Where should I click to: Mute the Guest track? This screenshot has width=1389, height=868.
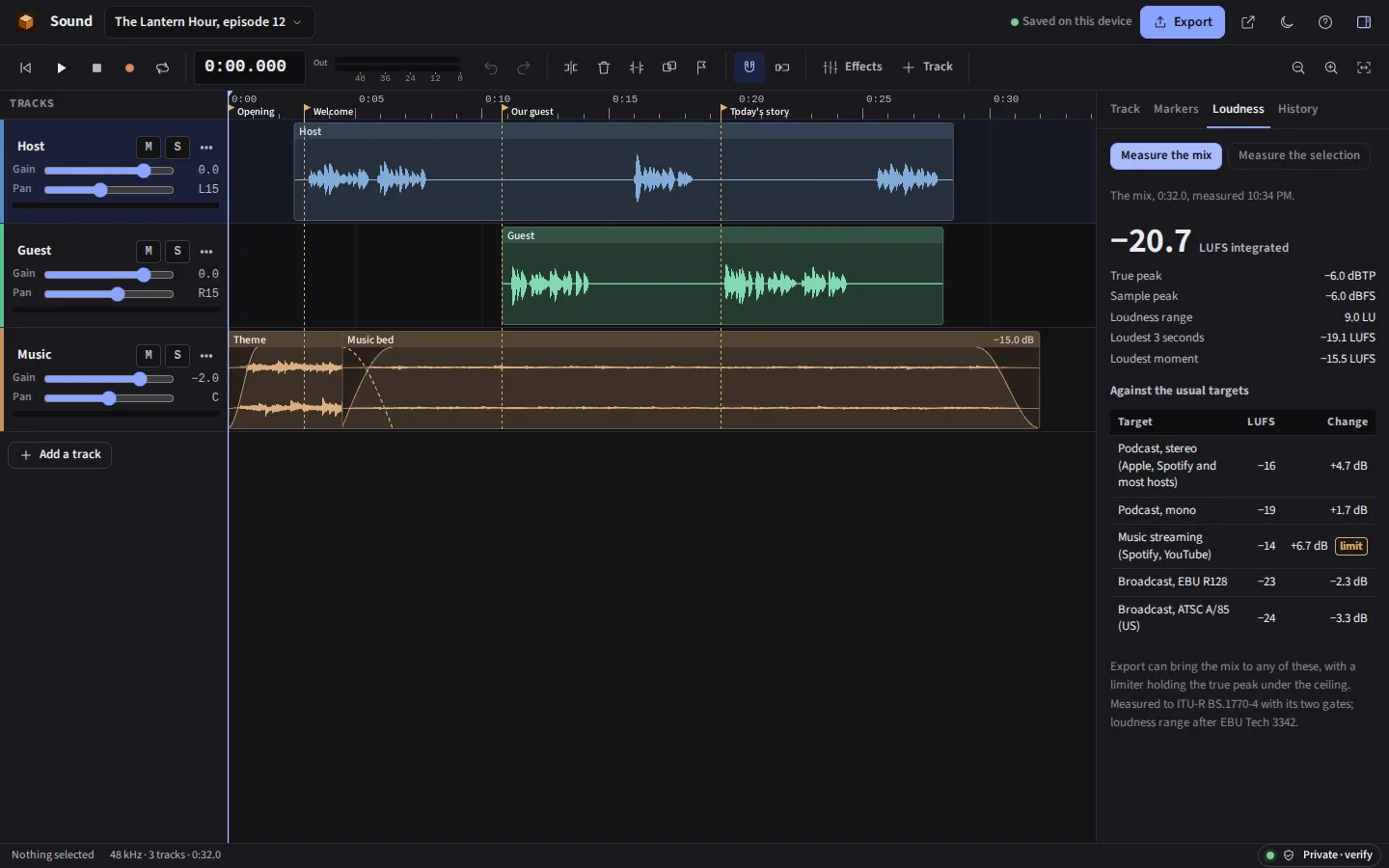click(148, 251)
